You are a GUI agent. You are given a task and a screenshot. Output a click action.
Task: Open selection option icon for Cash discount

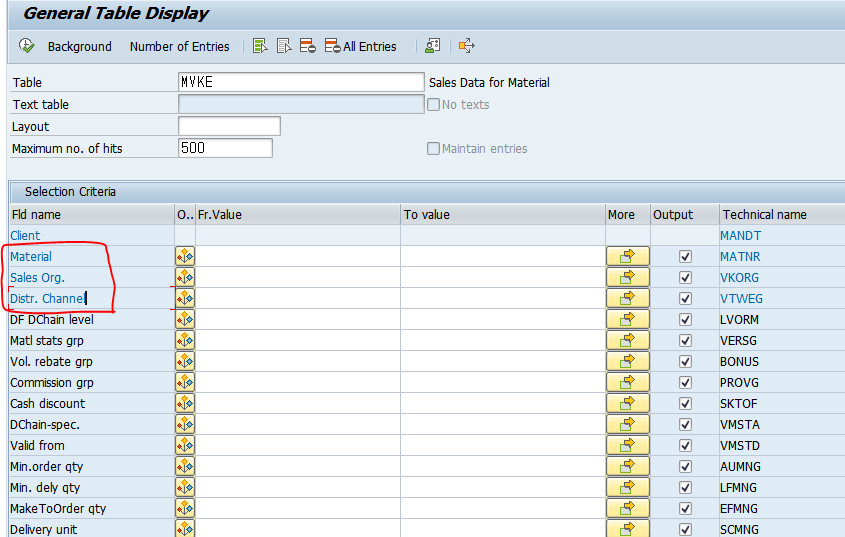(185, 403)
